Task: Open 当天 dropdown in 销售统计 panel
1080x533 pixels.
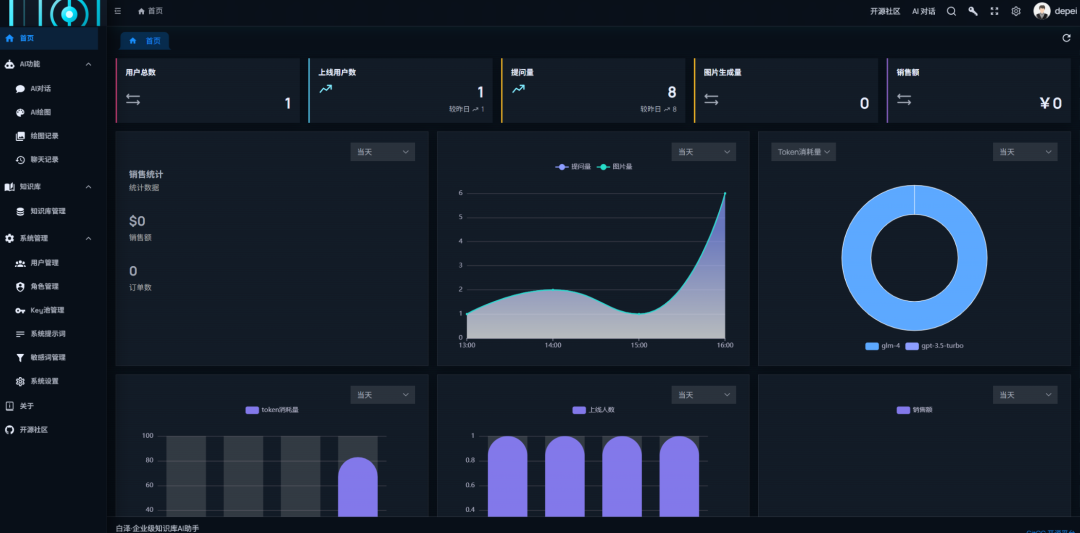Action: 382,151
